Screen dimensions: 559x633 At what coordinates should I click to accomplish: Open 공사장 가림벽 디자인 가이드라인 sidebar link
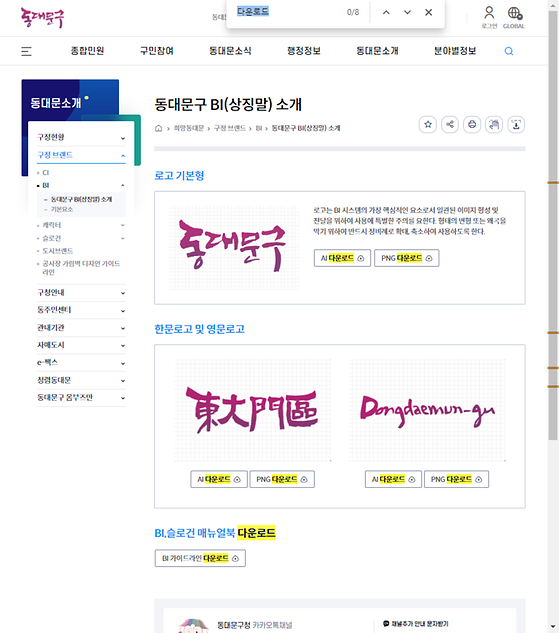click(81, 268)
